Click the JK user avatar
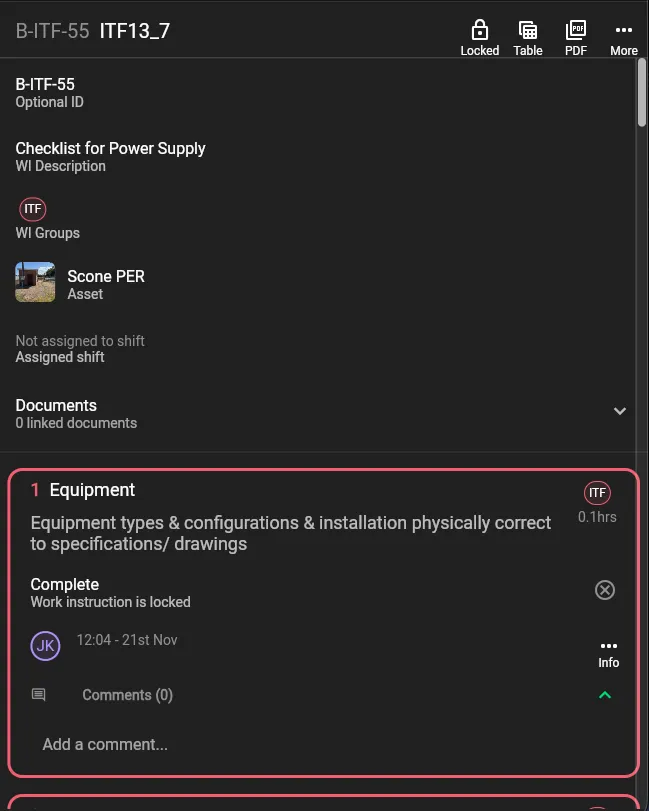 pyautogui.click(x=45, y=646)
